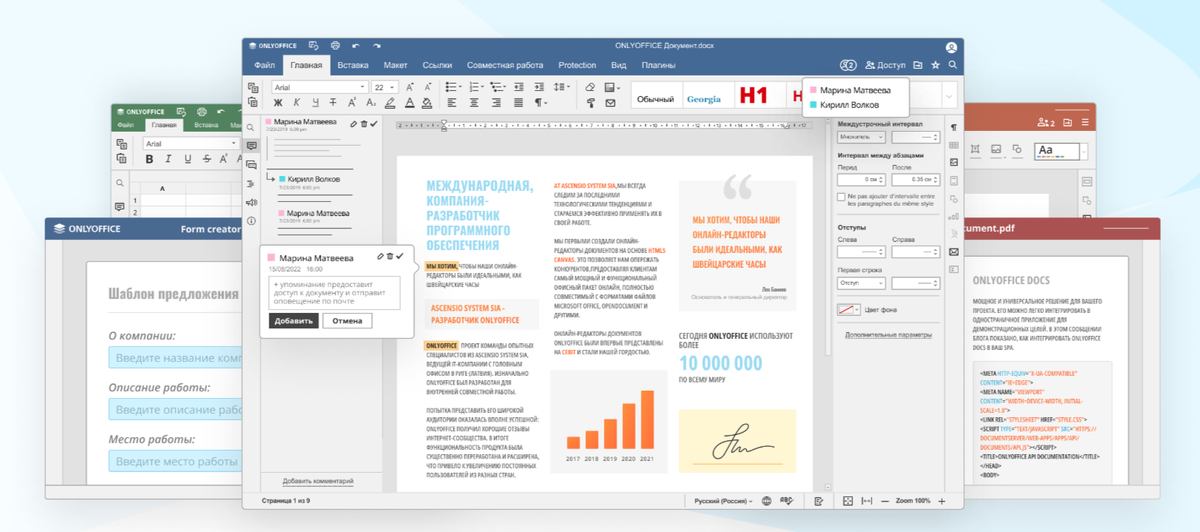Pick the Цвет фона background color swatch

tap(849, 310)
